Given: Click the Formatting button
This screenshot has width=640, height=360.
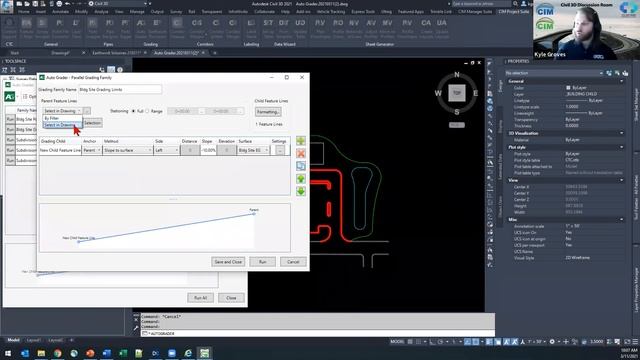Looking at the screenshot, I should click(x=268, y=112).
